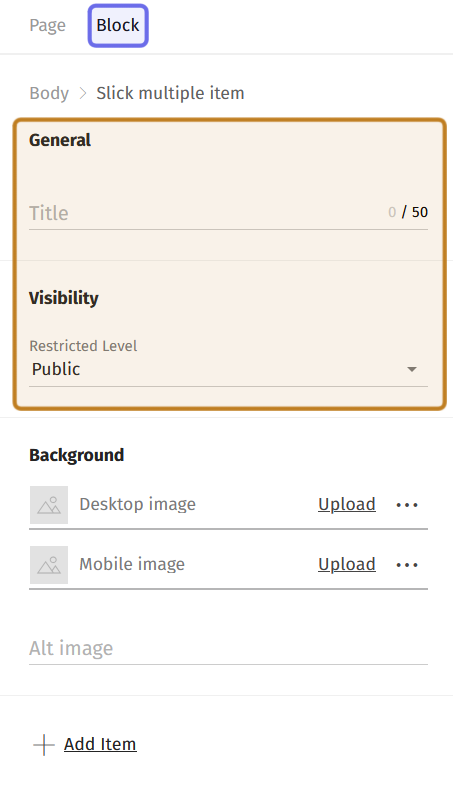Viewport: 453px width, 794px height.
Task: Switch to the Page tab
Action: click(48, 25)
